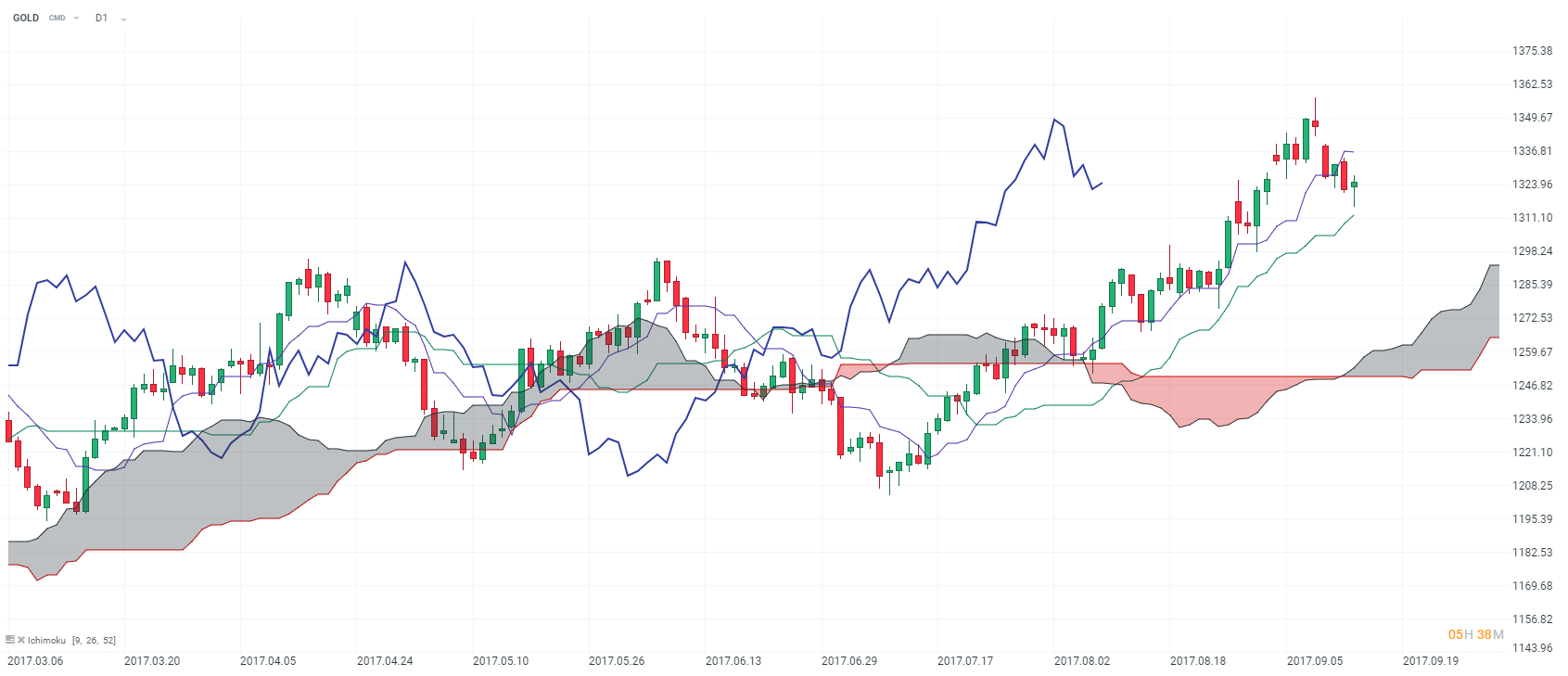Click price level 1195.39 on axis

tap(1532, 519)
